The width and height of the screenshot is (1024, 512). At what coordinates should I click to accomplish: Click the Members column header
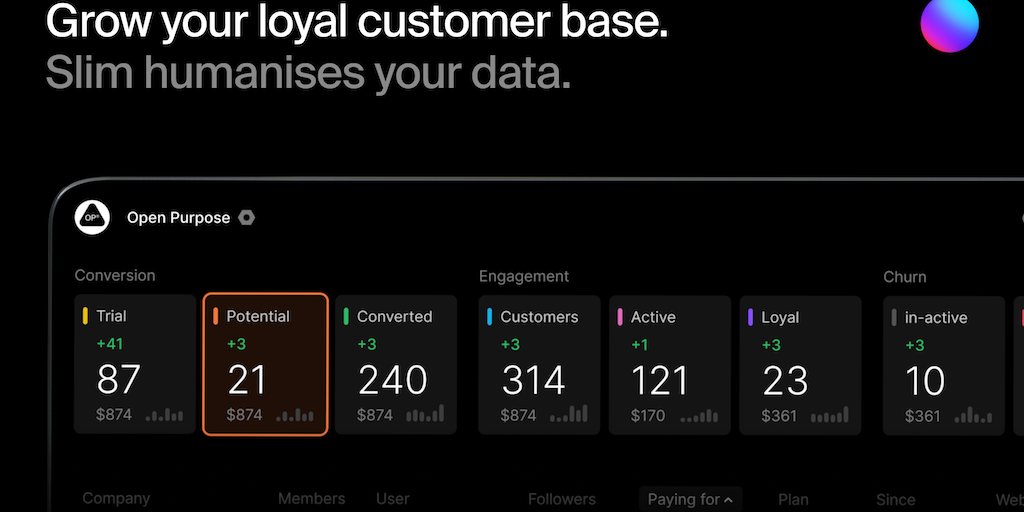click(311, 498)
